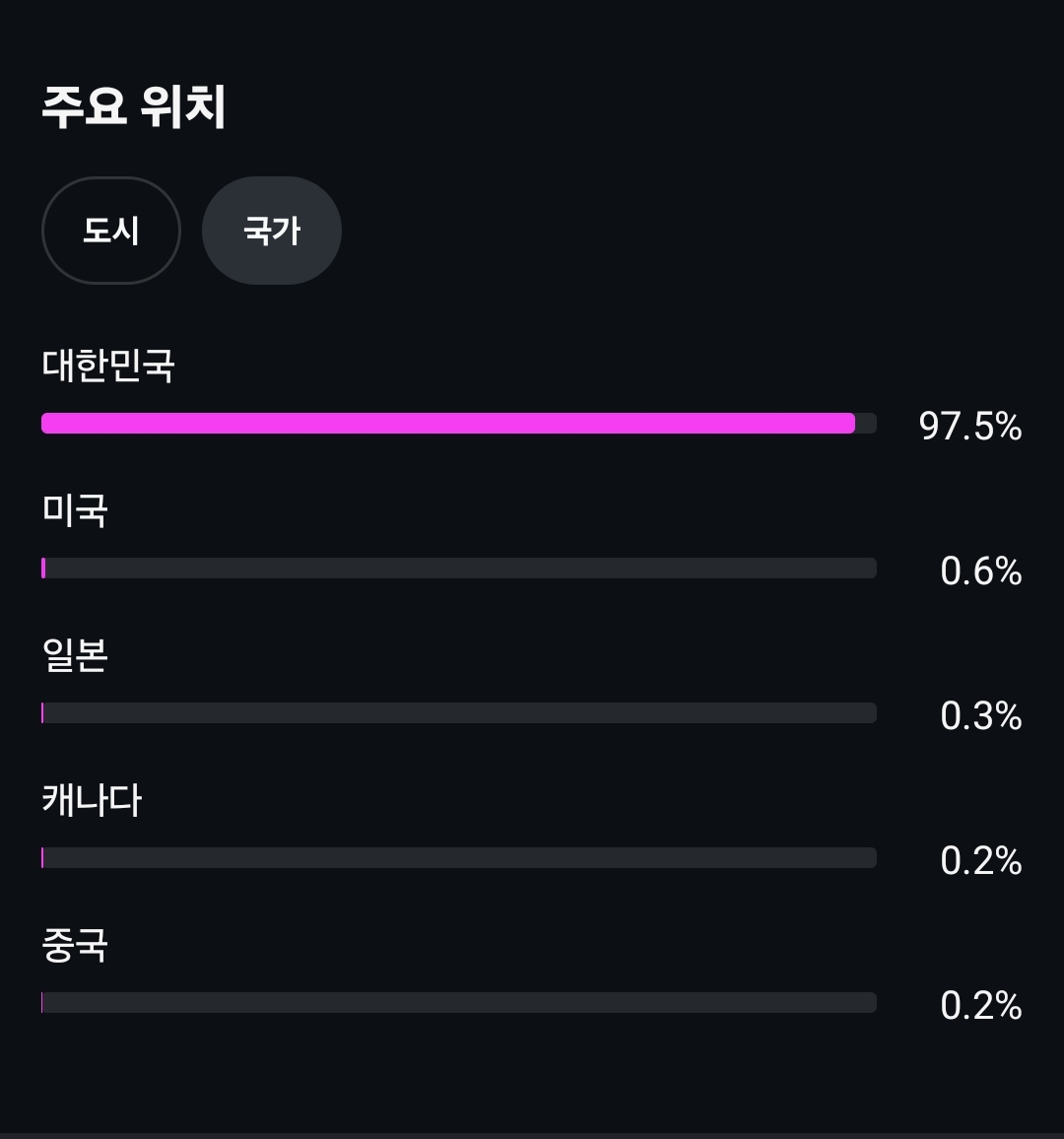Select the 국가 tab

pos(272,231)
